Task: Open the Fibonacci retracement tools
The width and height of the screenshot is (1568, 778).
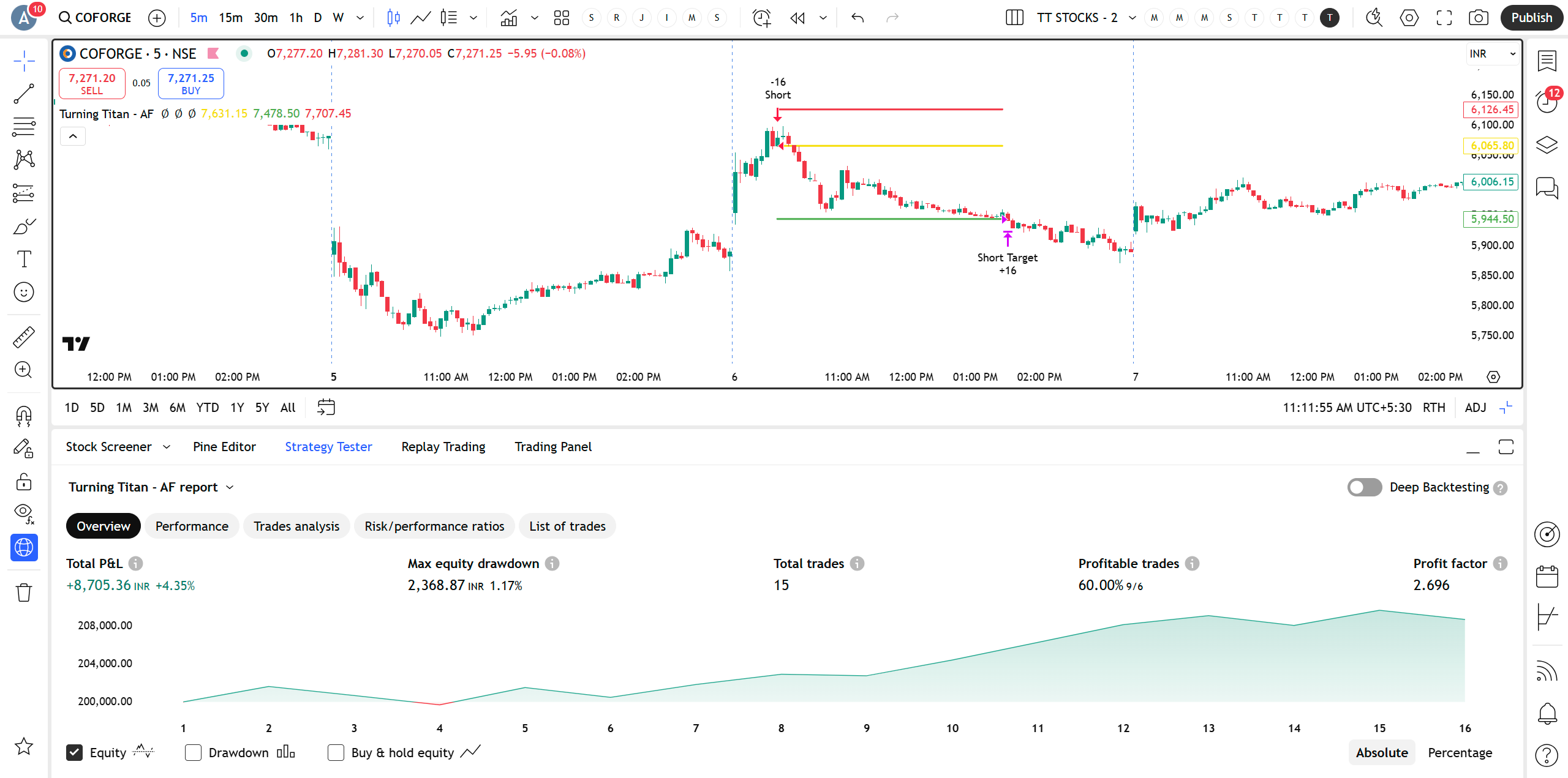Action: pos(24,127)
